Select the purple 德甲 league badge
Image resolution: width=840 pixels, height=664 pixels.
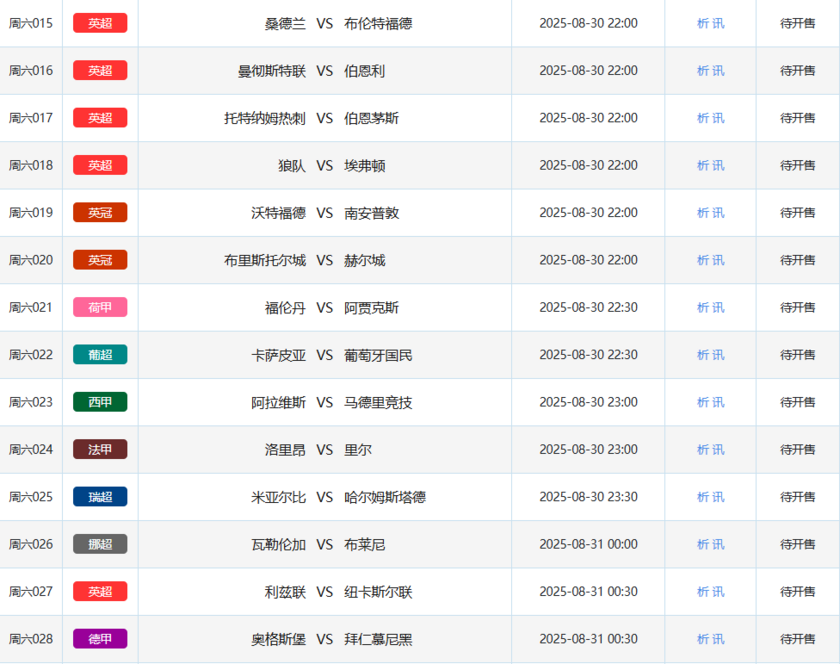point(100,639)
